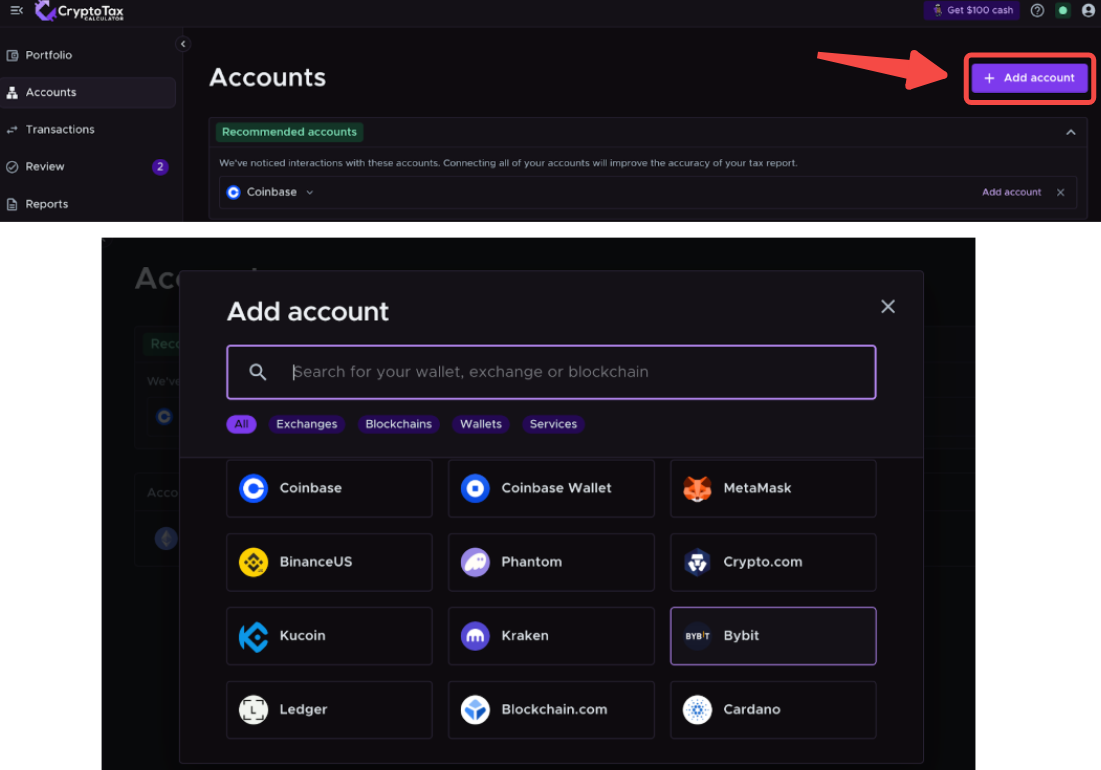This screenshot has height=770, width=1101.
Task: Click Get $100 cash button
Action: pyautogui.click(x=972, y=10)
